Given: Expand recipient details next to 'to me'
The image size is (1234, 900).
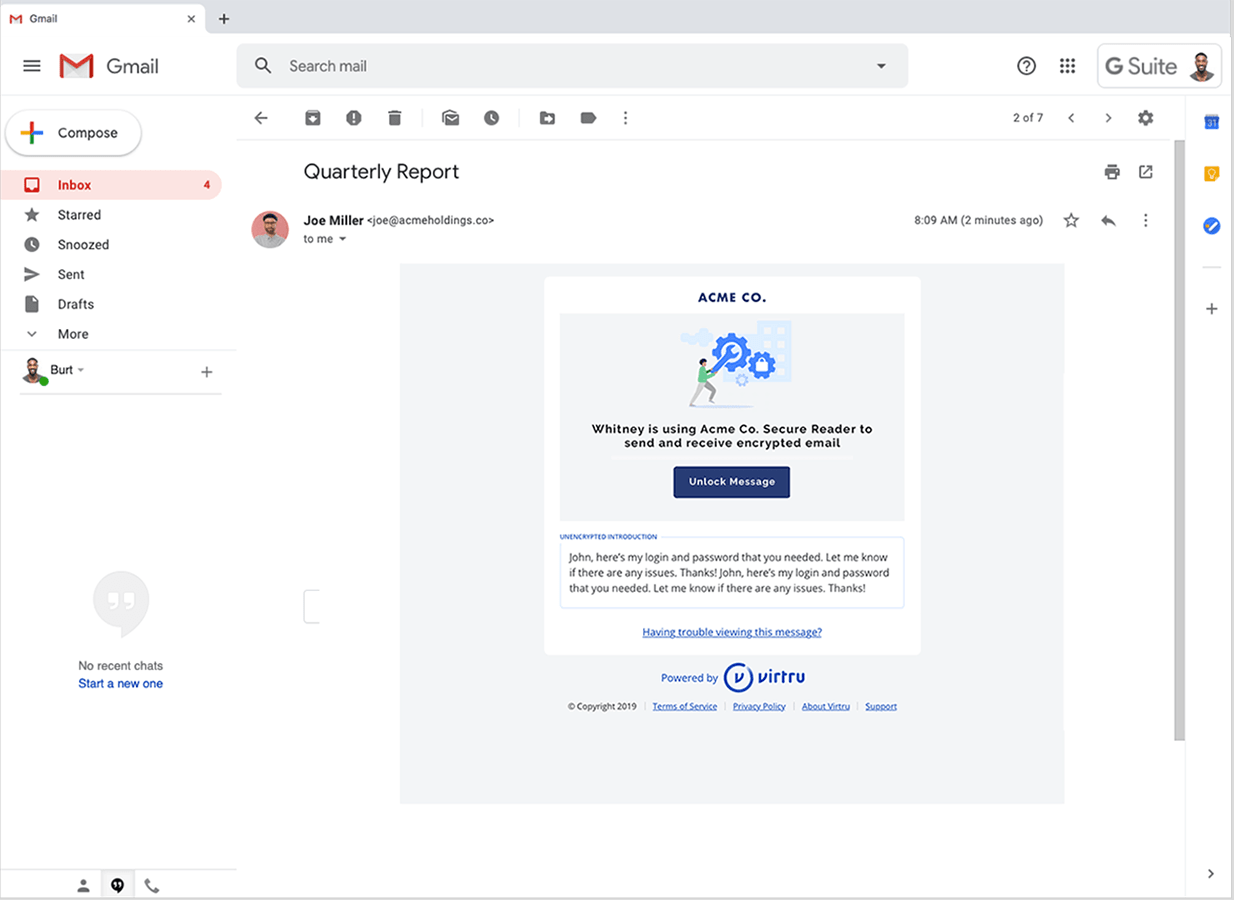Looking at the screenshot, I should tap(342, 239).
